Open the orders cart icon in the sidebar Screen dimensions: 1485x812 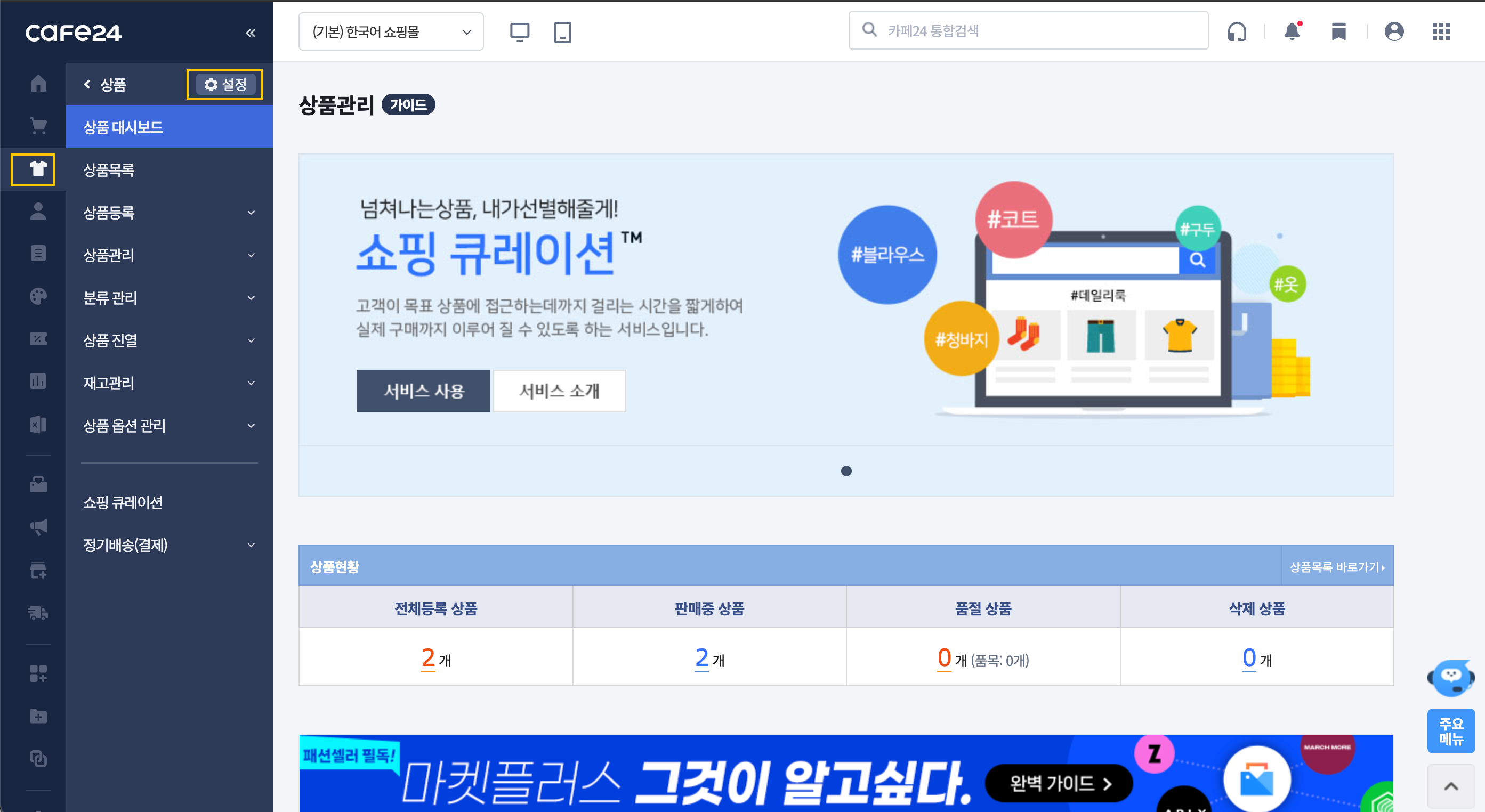[x=38, y=126]
